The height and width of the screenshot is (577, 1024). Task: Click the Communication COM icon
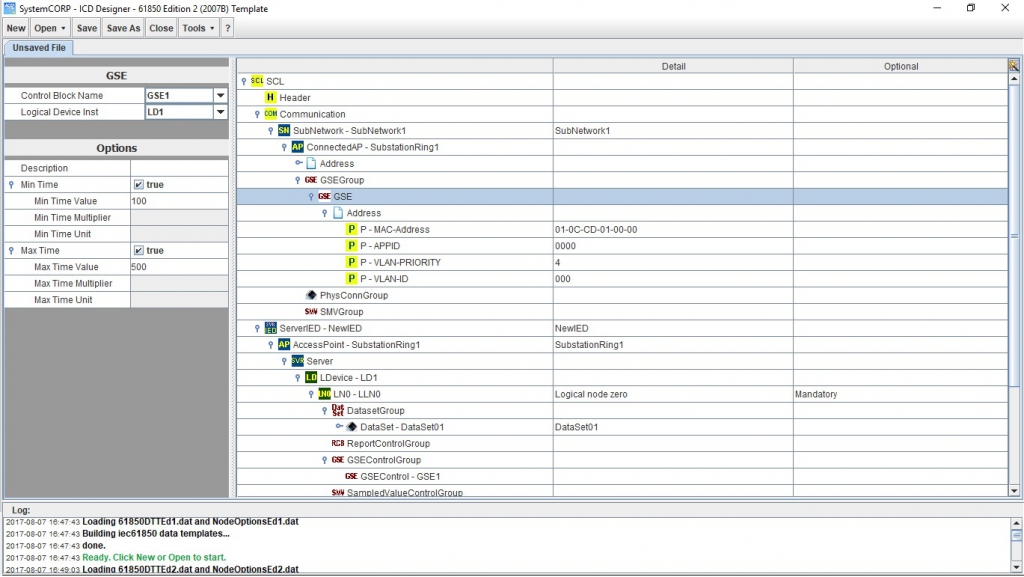coord(270,114)
